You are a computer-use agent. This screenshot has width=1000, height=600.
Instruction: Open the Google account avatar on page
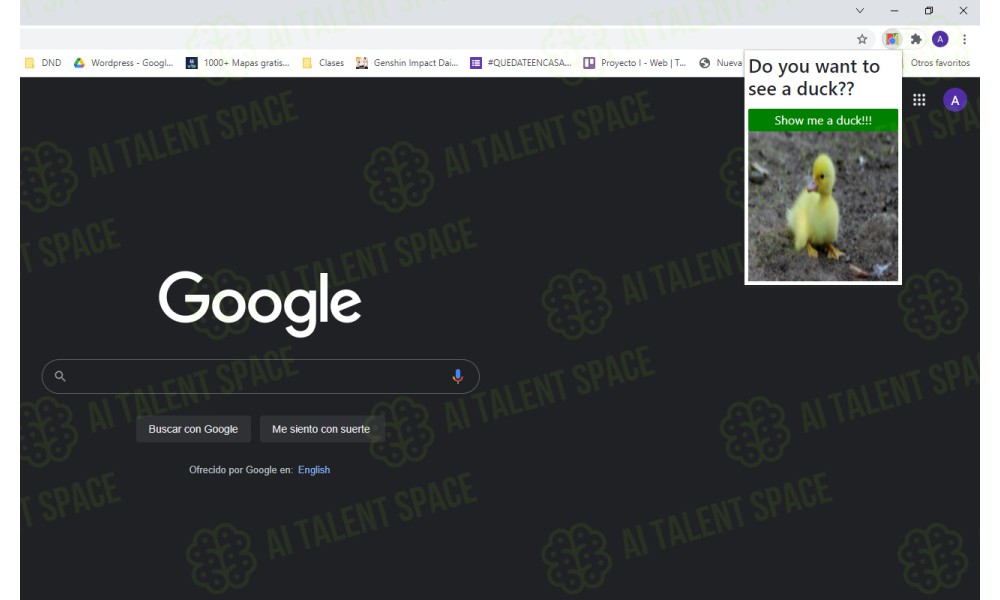click(955, 100)
